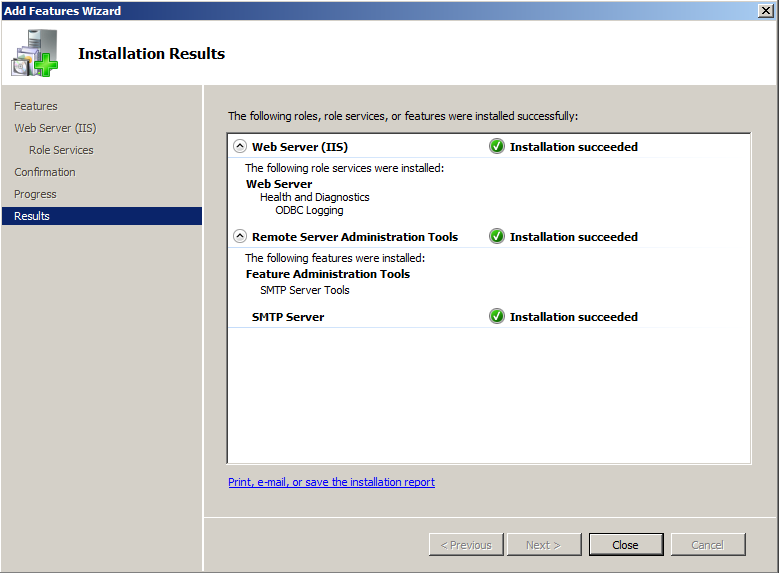Click the SMTP Server Tools entry

[305, 290]
